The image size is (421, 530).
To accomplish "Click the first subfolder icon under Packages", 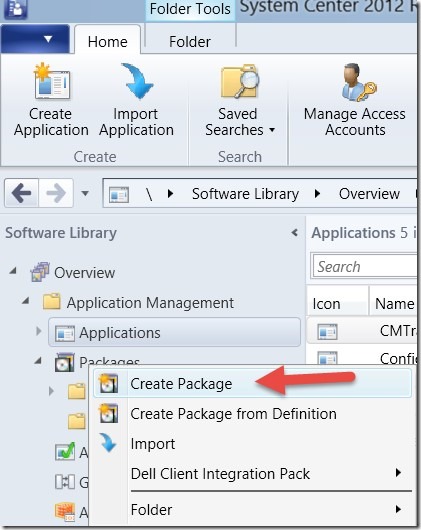I will click(x=76, y=391).
